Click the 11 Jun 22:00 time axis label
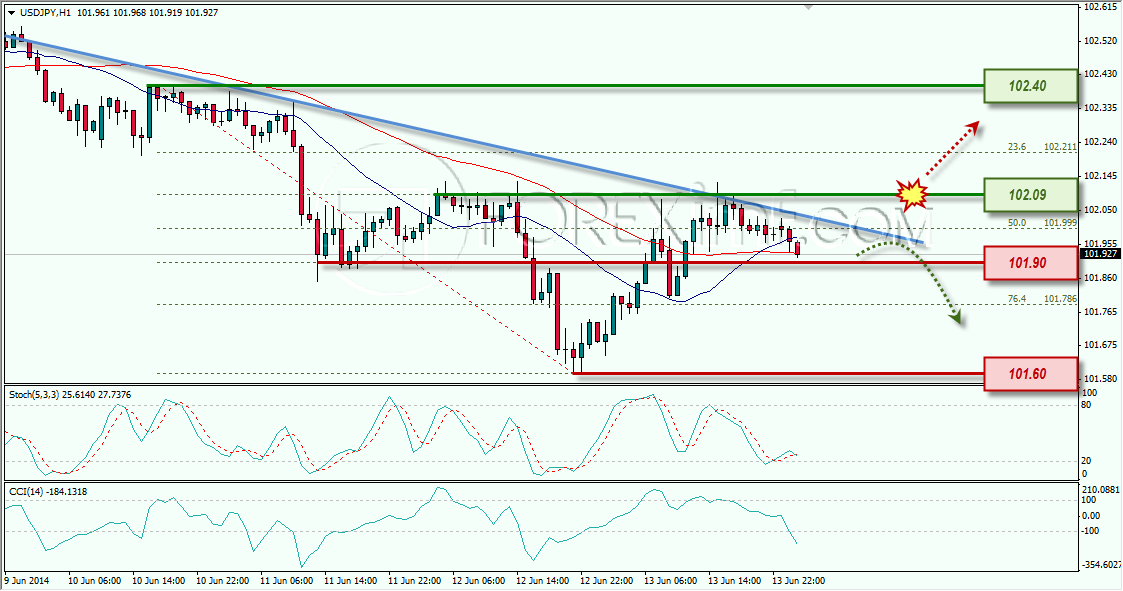Image resolution: width=1123 pixels, height=591 pixels. (x=415, y=581)
